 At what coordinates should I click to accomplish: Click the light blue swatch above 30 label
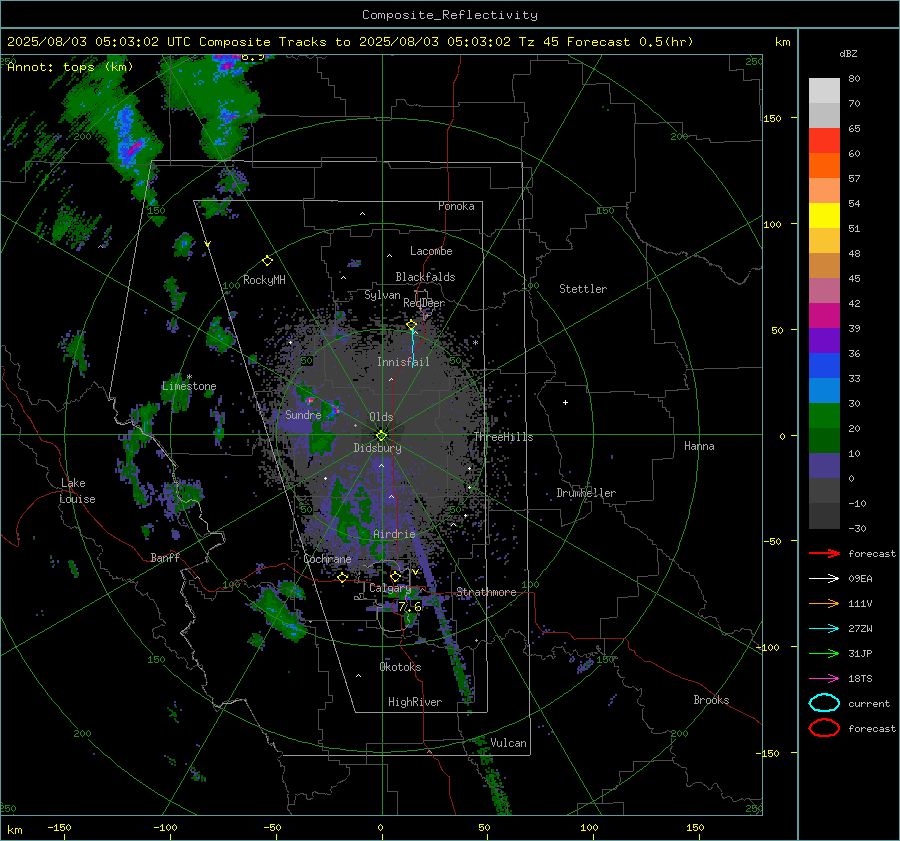pos(824,390)
